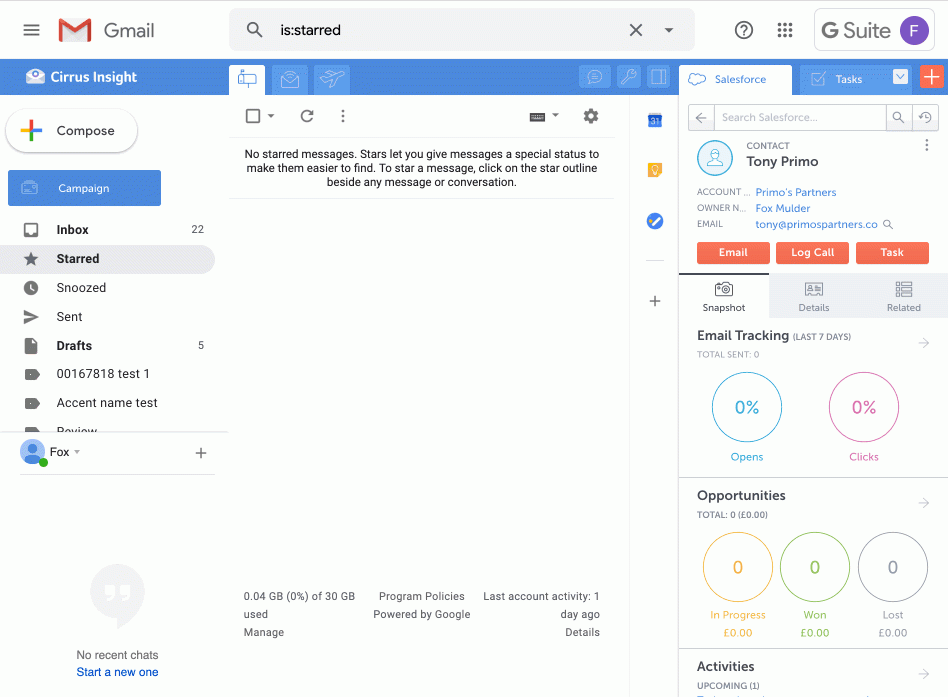The width and height of the screenshot is (948, 697).
Task: Click the Cirrus Insight chat bubble icon
Action: coord(595,77)
